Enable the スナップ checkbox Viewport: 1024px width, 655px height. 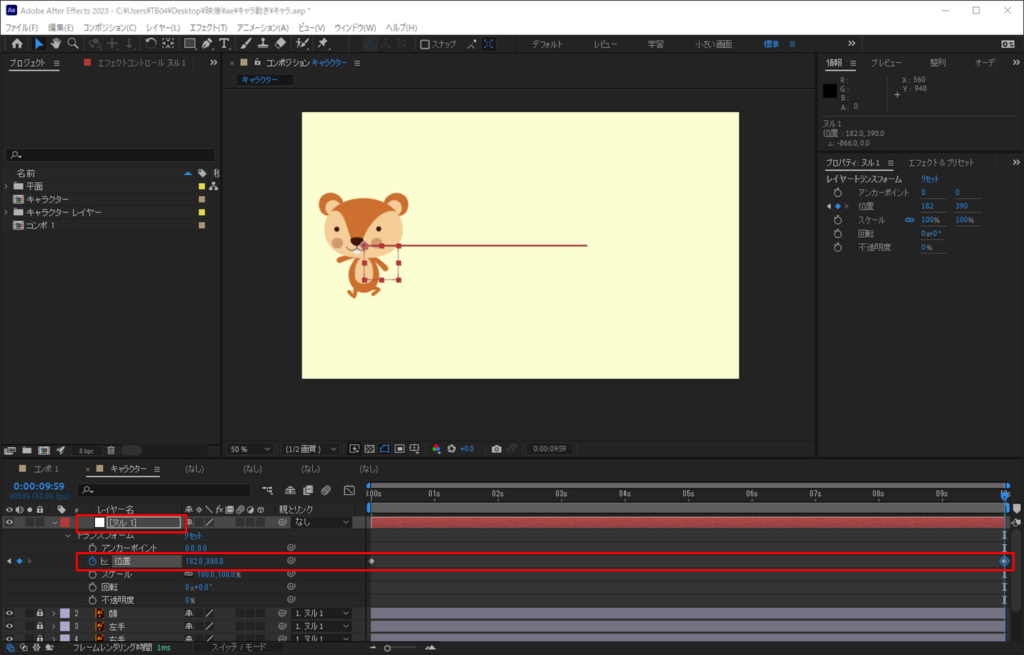coord(425,44)
